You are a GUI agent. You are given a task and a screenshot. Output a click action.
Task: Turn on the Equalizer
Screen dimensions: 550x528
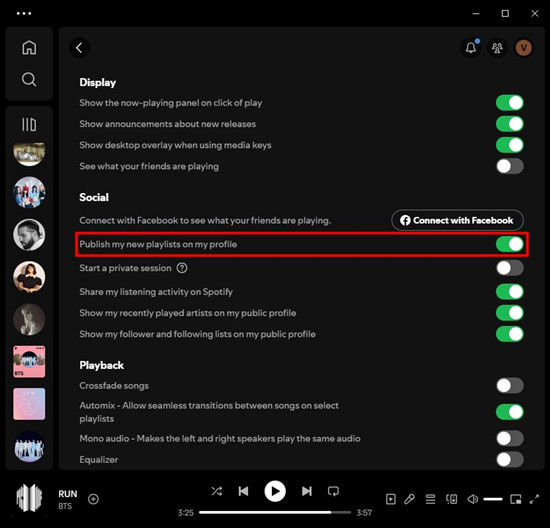point(510,460)
